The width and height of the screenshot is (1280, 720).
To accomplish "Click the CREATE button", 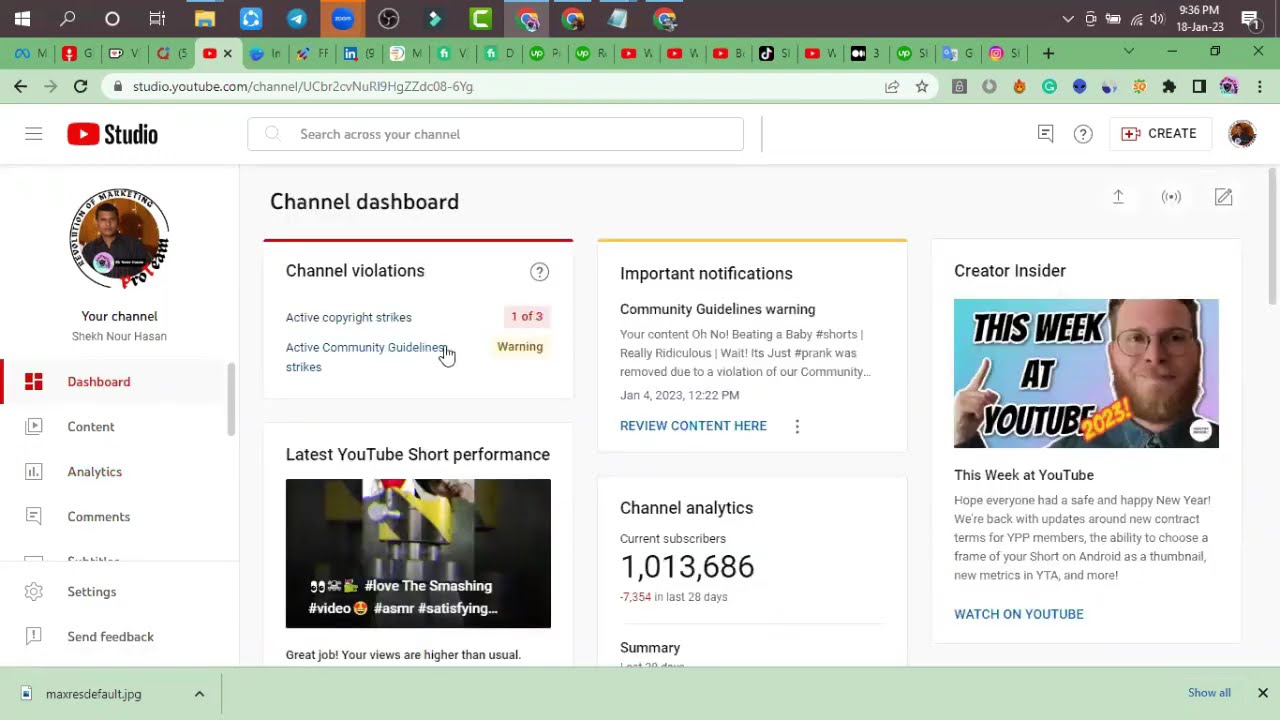I will coord(1160,134).
